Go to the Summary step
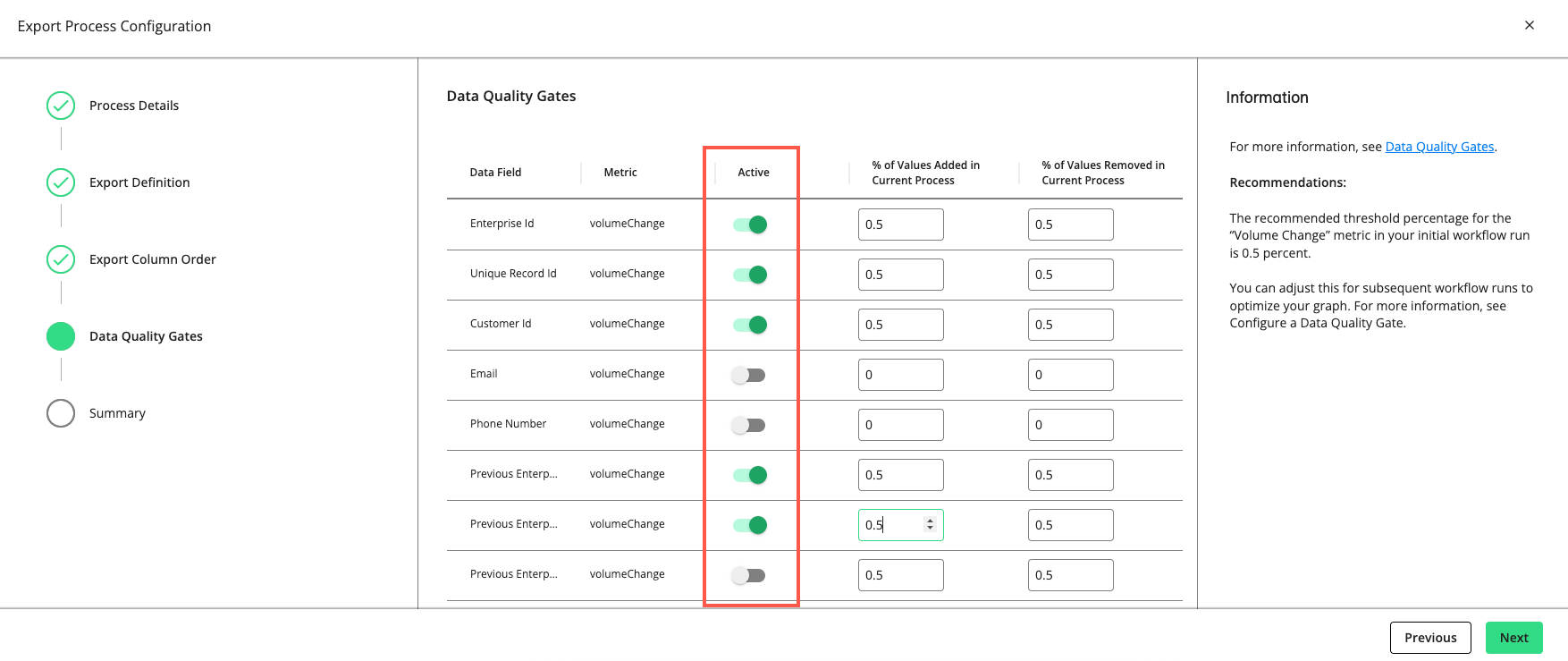Viewport: 1568px width, 661px height. pyautogui.click(x=117, y=413)
